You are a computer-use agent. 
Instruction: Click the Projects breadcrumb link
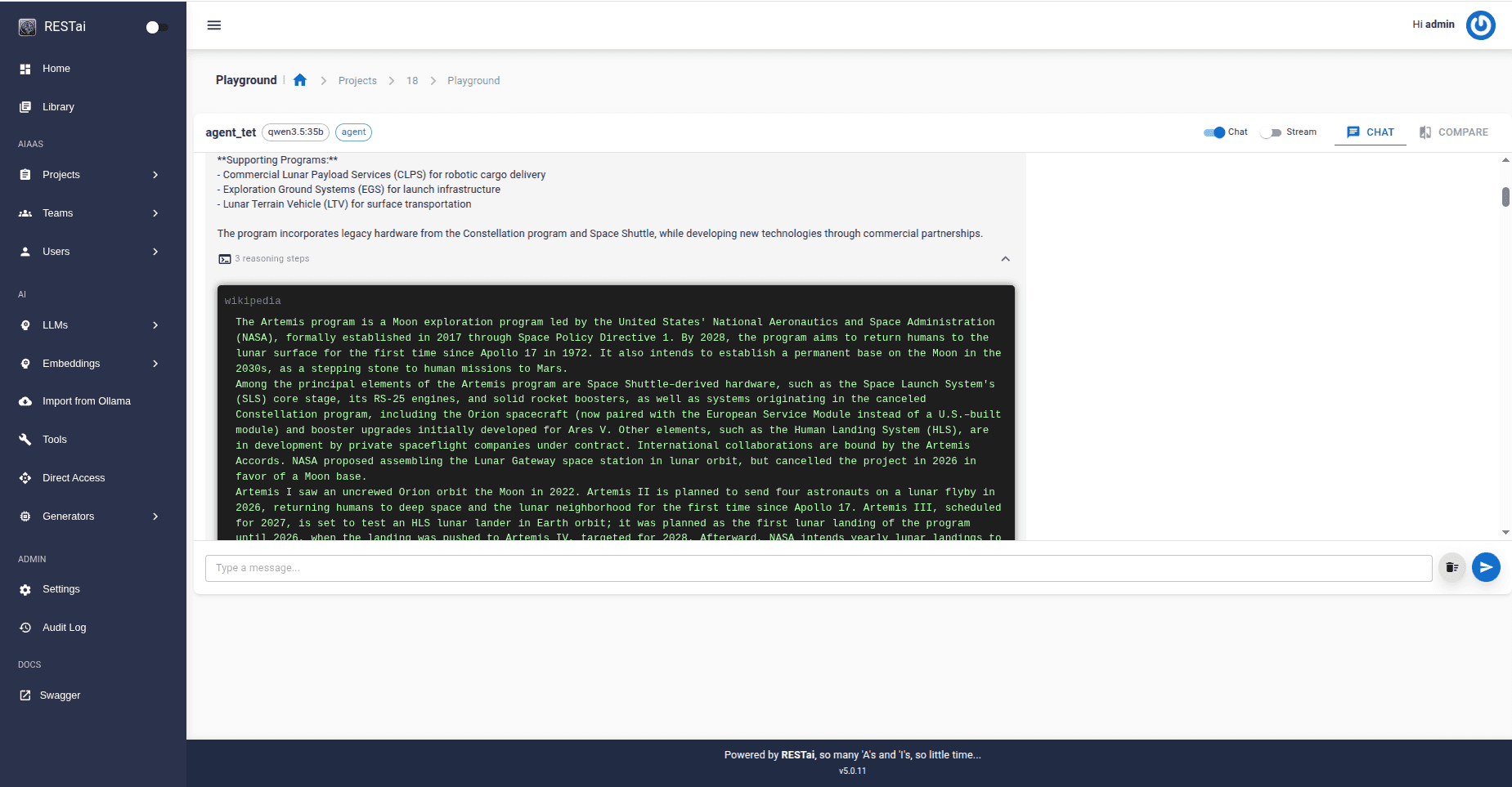click(x=357, y=81)
